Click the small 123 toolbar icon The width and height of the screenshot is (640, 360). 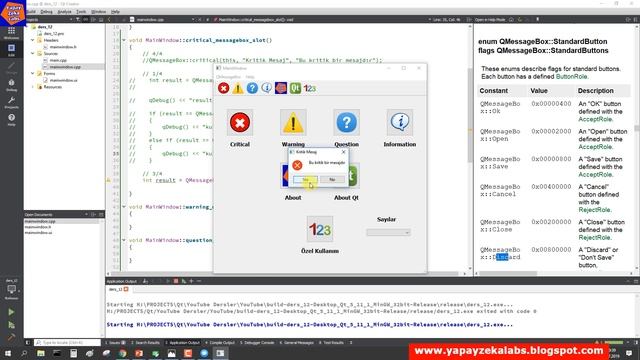[x=310, y=88]
